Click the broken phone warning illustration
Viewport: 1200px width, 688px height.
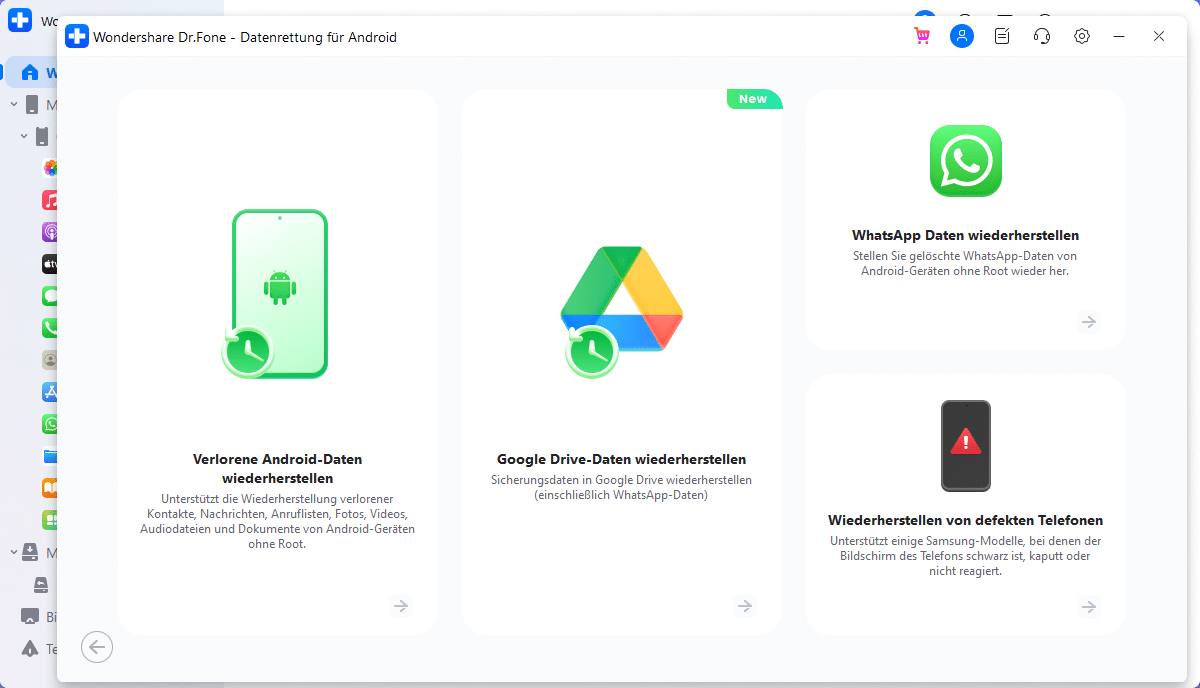tap(966, 446)
